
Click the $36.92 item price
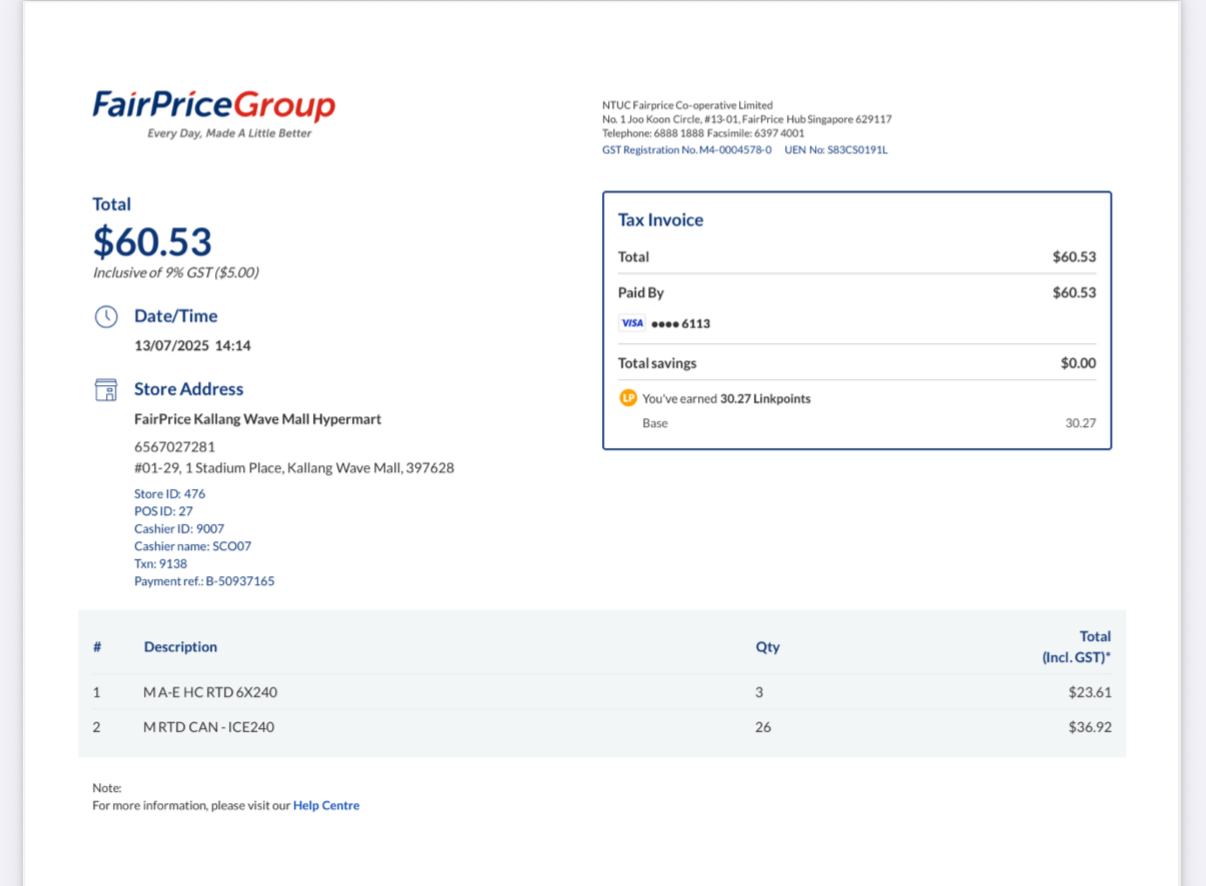pos(1090,727)
